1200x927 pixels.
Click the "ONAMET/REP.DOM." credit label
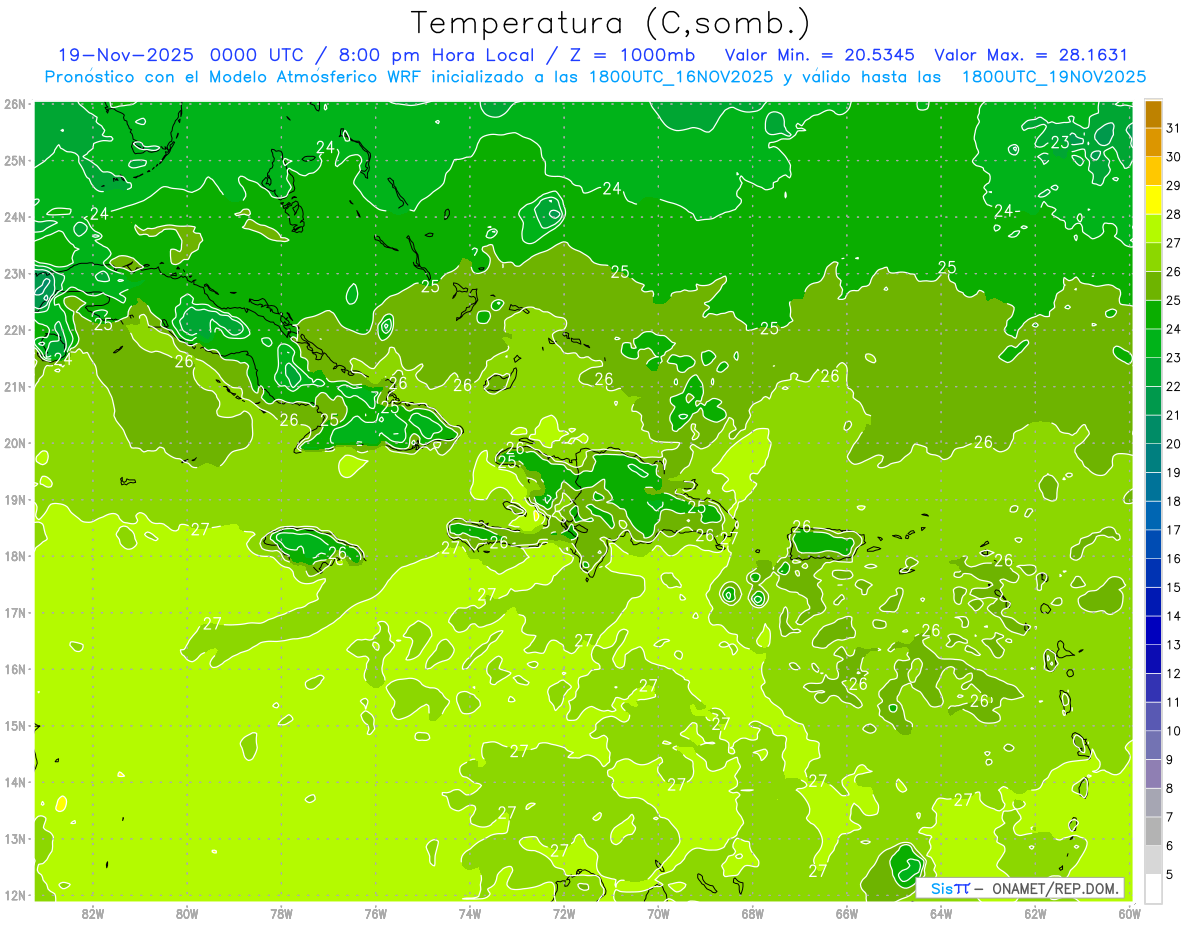1055,888
